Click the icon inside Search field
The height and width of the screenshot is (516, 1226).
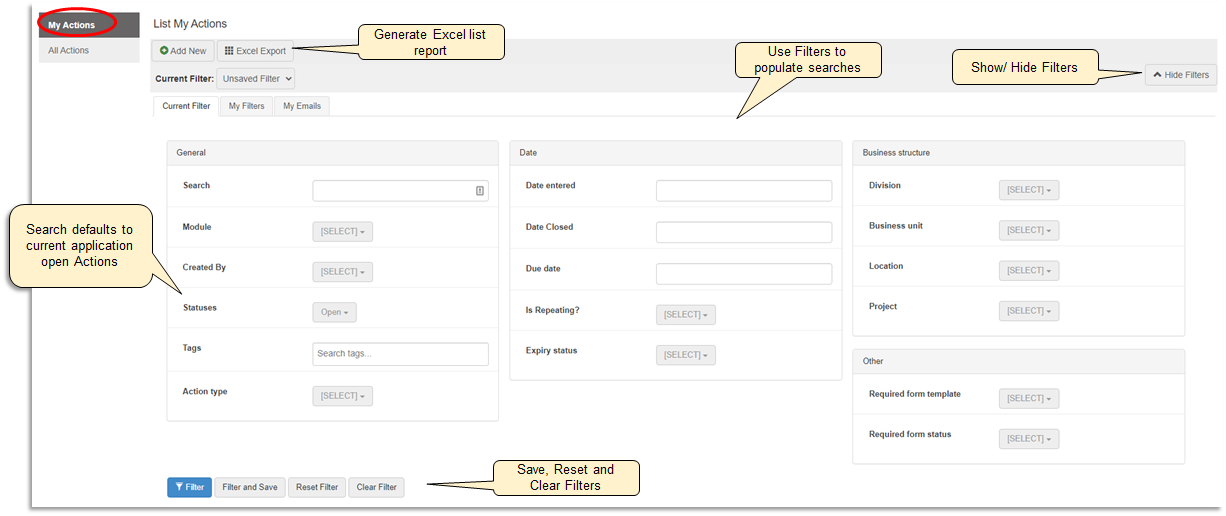tap(479, 191)
